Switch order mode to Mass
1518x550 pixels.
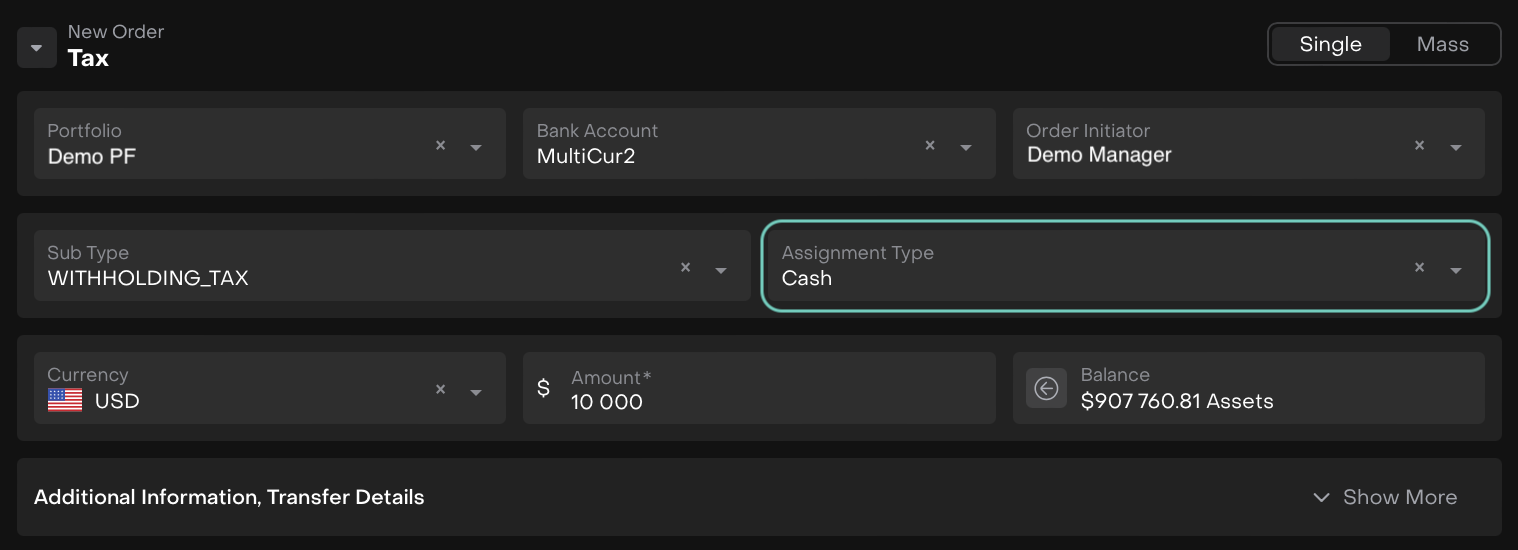coord(1442,44)
